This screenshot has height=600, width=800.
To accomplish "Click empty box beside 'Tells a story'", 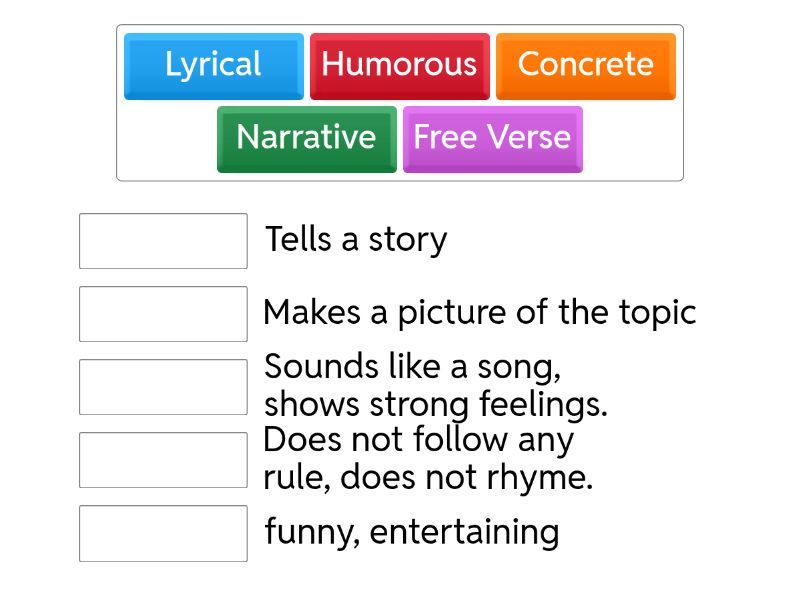I will point(163,241).
